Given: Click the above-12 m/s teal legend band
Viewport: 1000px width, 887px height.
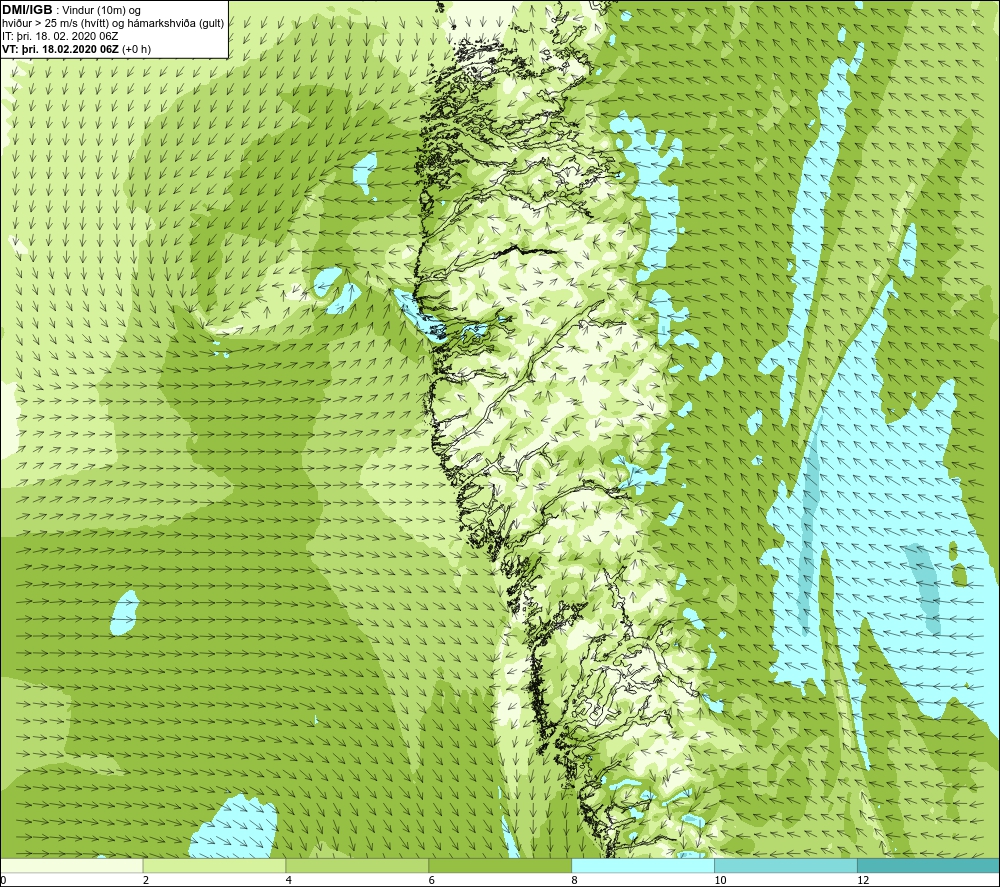Looking at the screenshot, I should point(929,865).
